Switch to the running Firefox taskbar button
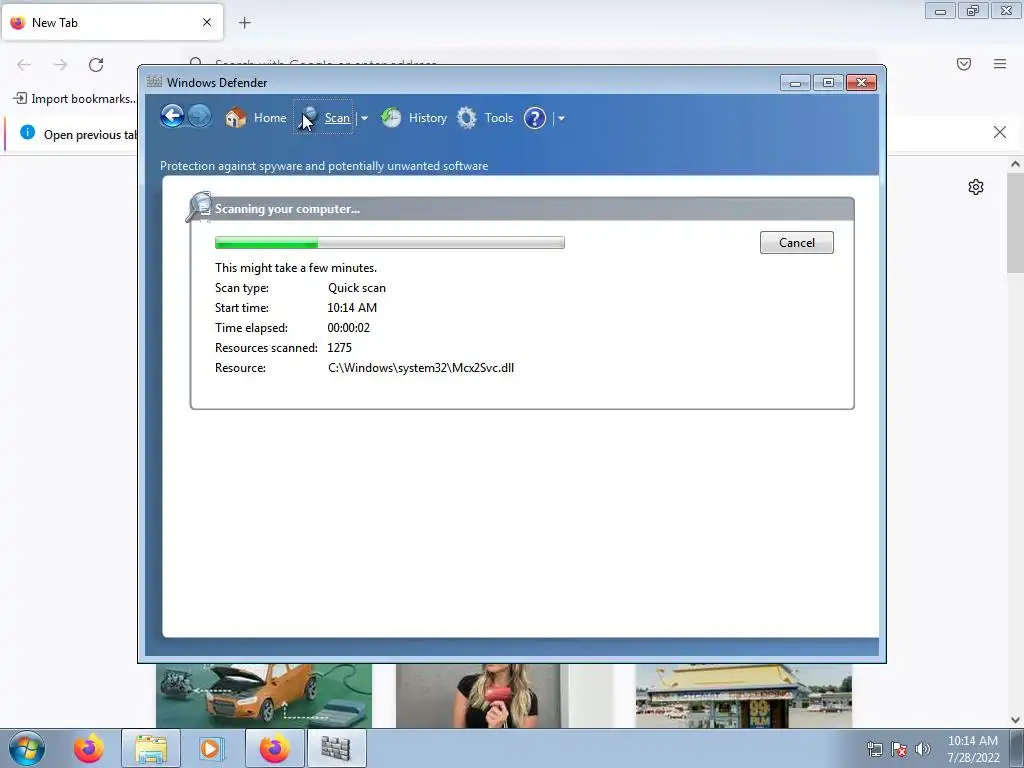This screenshot has width=1024, height=768. (x=274, y=748)
